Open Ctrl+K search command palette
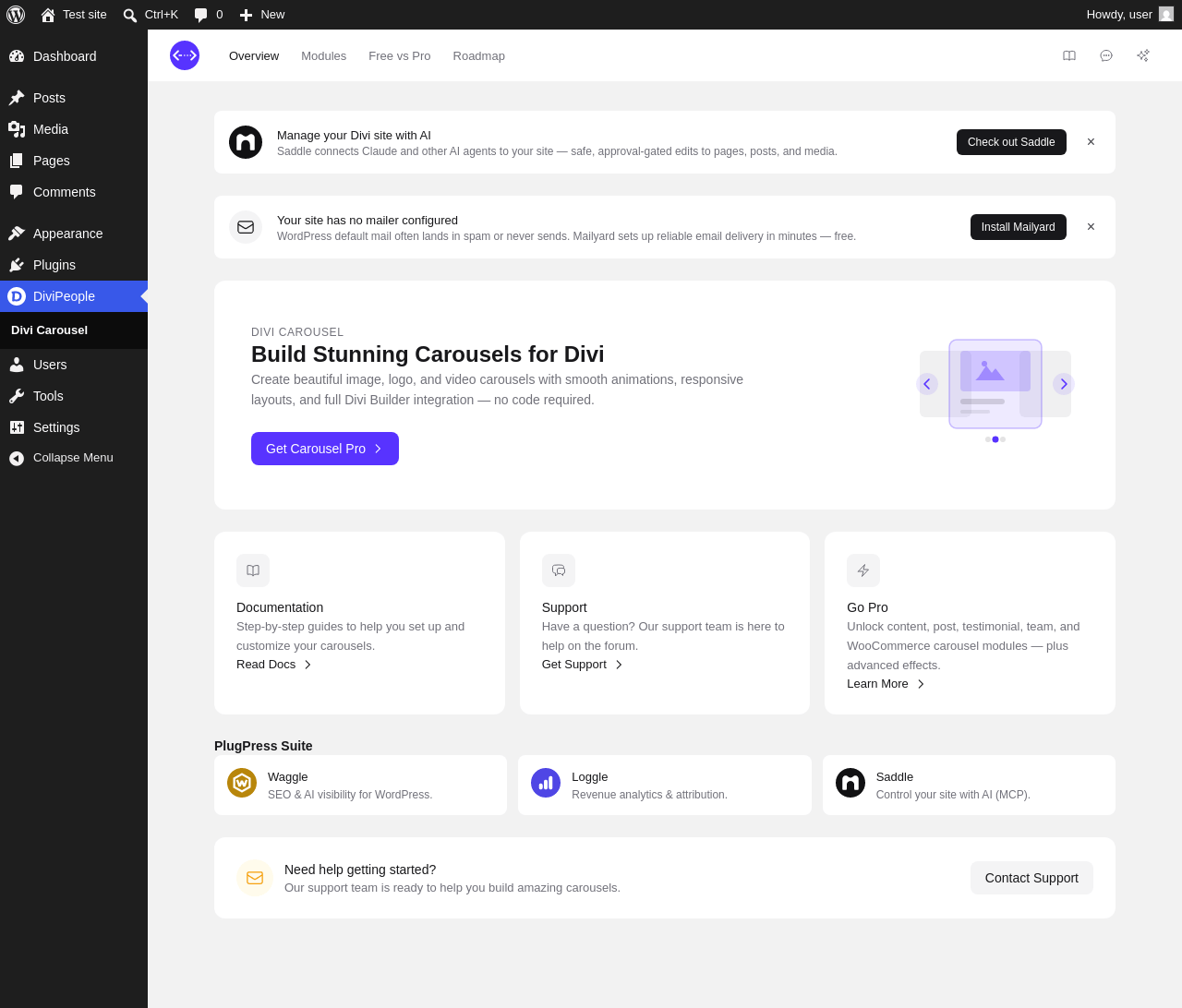 coord(151,15)
